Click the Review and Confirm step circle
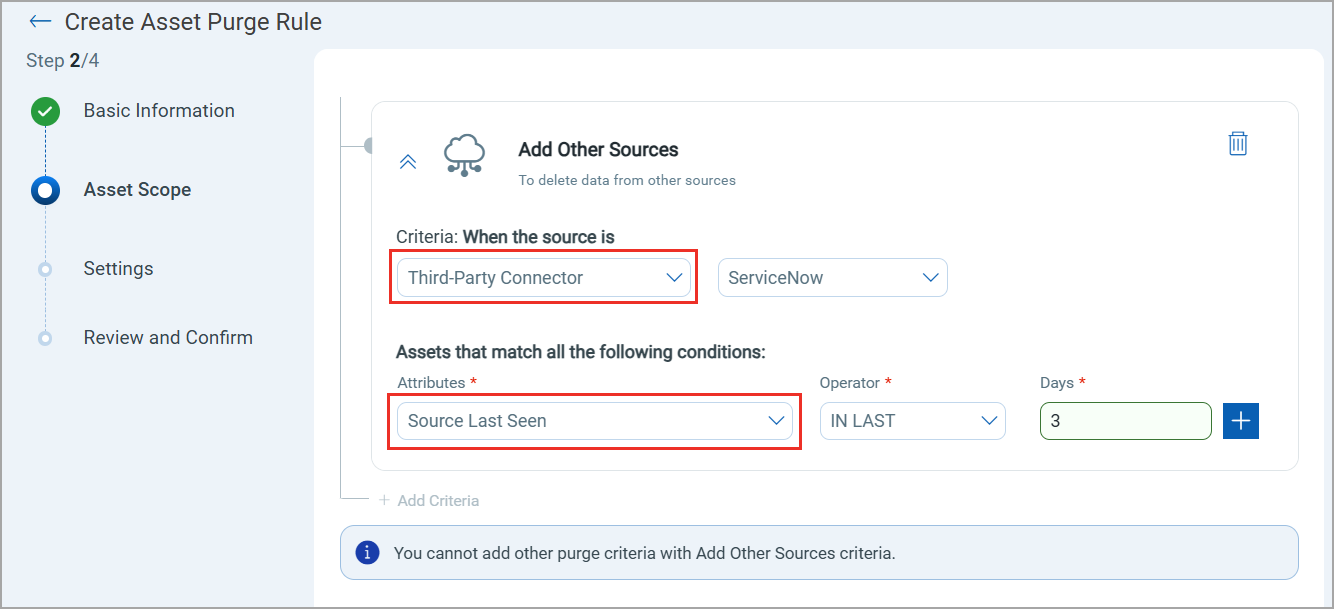Viewport: 1334px width, 609px height. pyautogui.click(x=45, y=338)
